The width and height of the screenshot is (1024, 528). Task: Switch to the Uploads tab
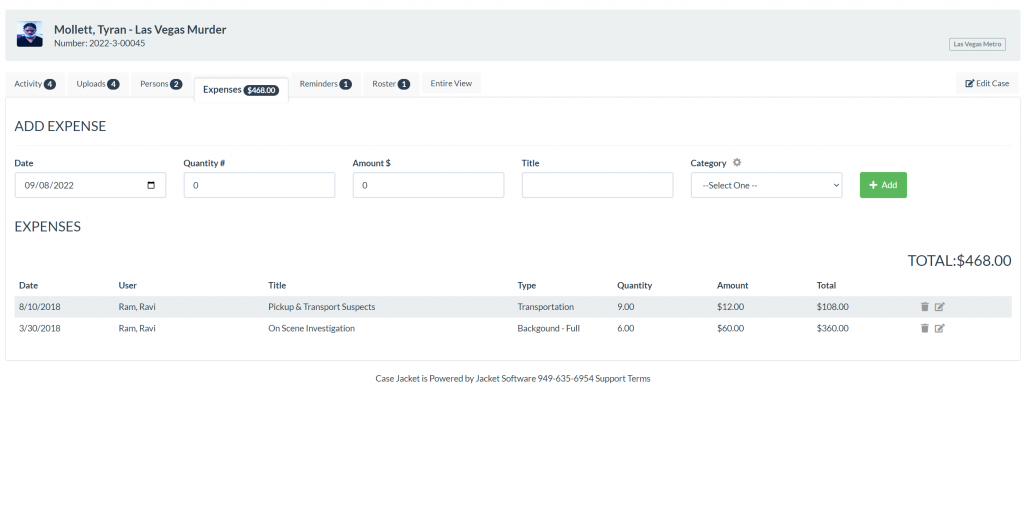98,84
